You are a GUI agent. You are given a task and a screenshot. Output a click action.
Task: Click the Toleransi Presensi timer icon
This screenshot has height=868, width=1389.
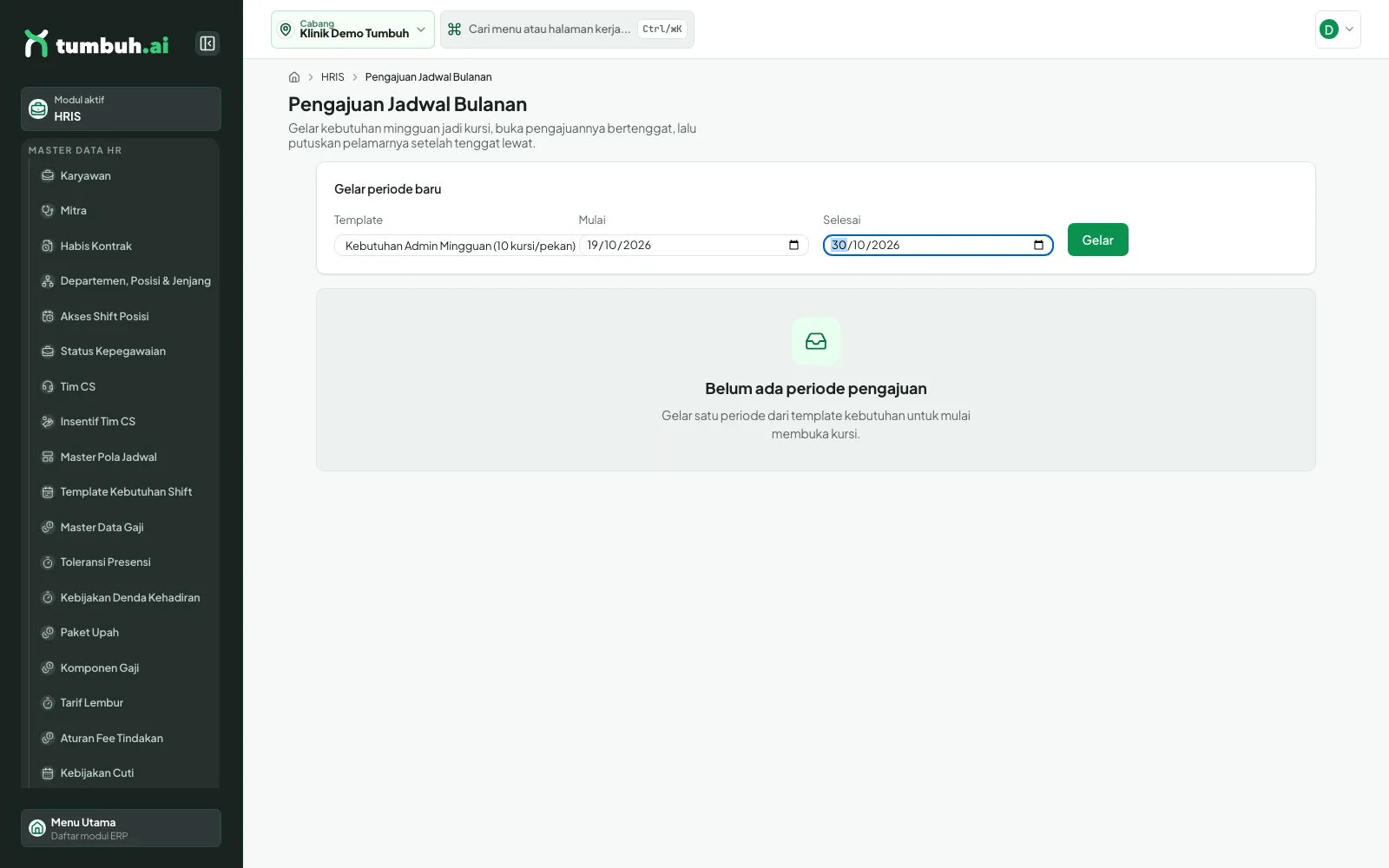48,562
